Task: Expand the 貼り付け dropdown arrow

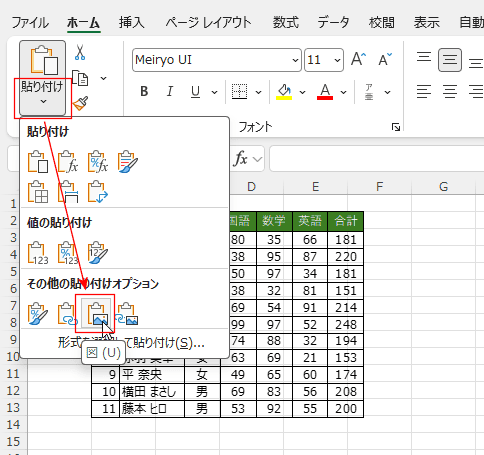Action: click(43, 101)
